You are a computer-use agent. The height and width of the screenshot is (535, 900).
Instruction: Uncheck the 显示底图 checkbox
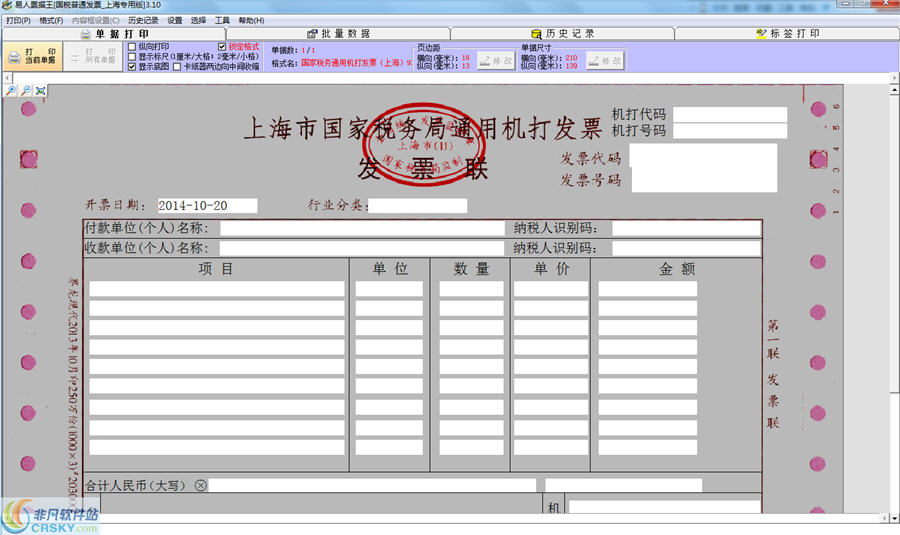132,67
